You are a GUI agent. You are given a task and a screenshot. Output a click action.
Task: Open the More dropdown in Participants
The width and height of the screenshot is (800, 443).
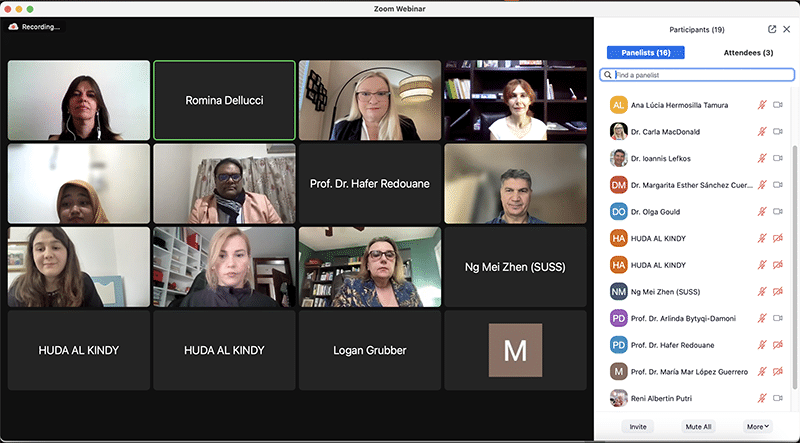(757, 426)
